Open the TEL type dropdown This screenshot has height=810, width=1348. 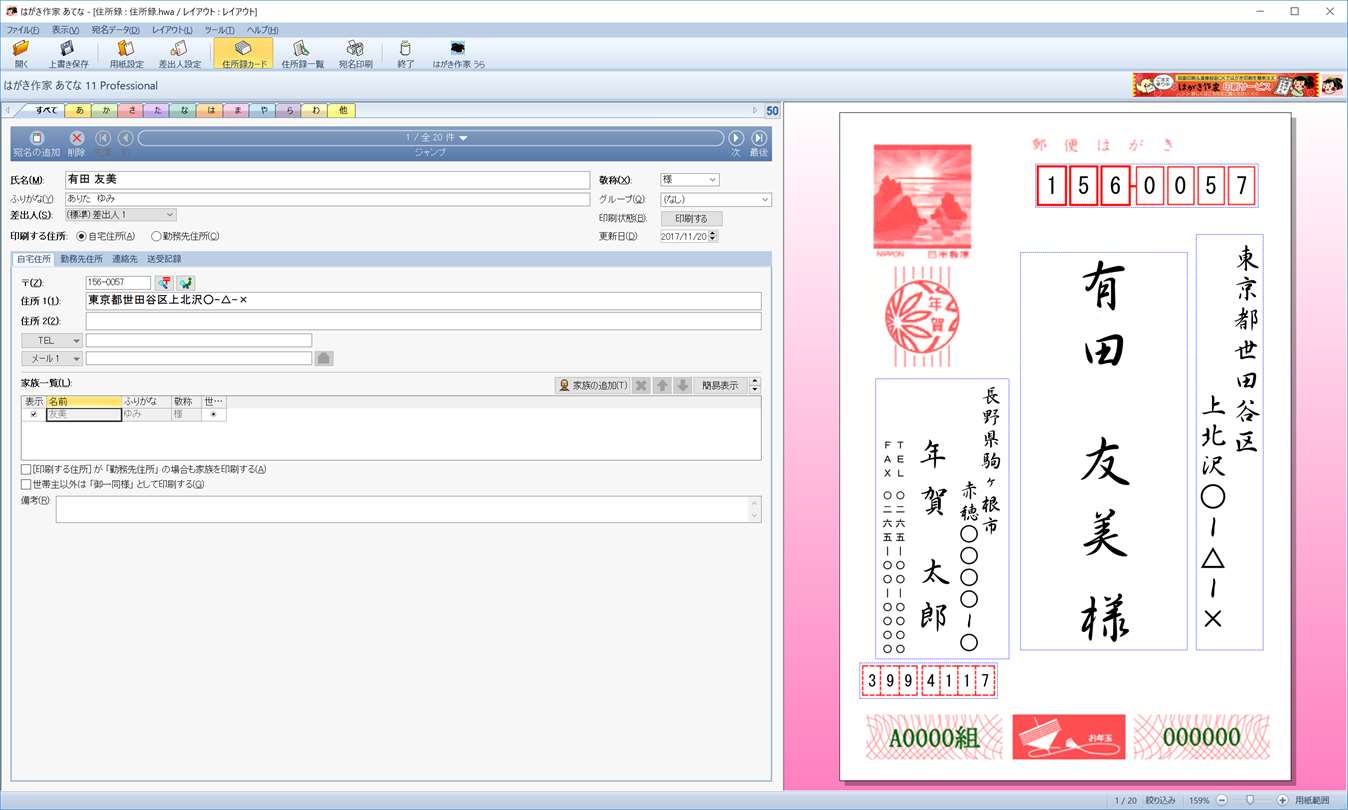pos(52,341)
